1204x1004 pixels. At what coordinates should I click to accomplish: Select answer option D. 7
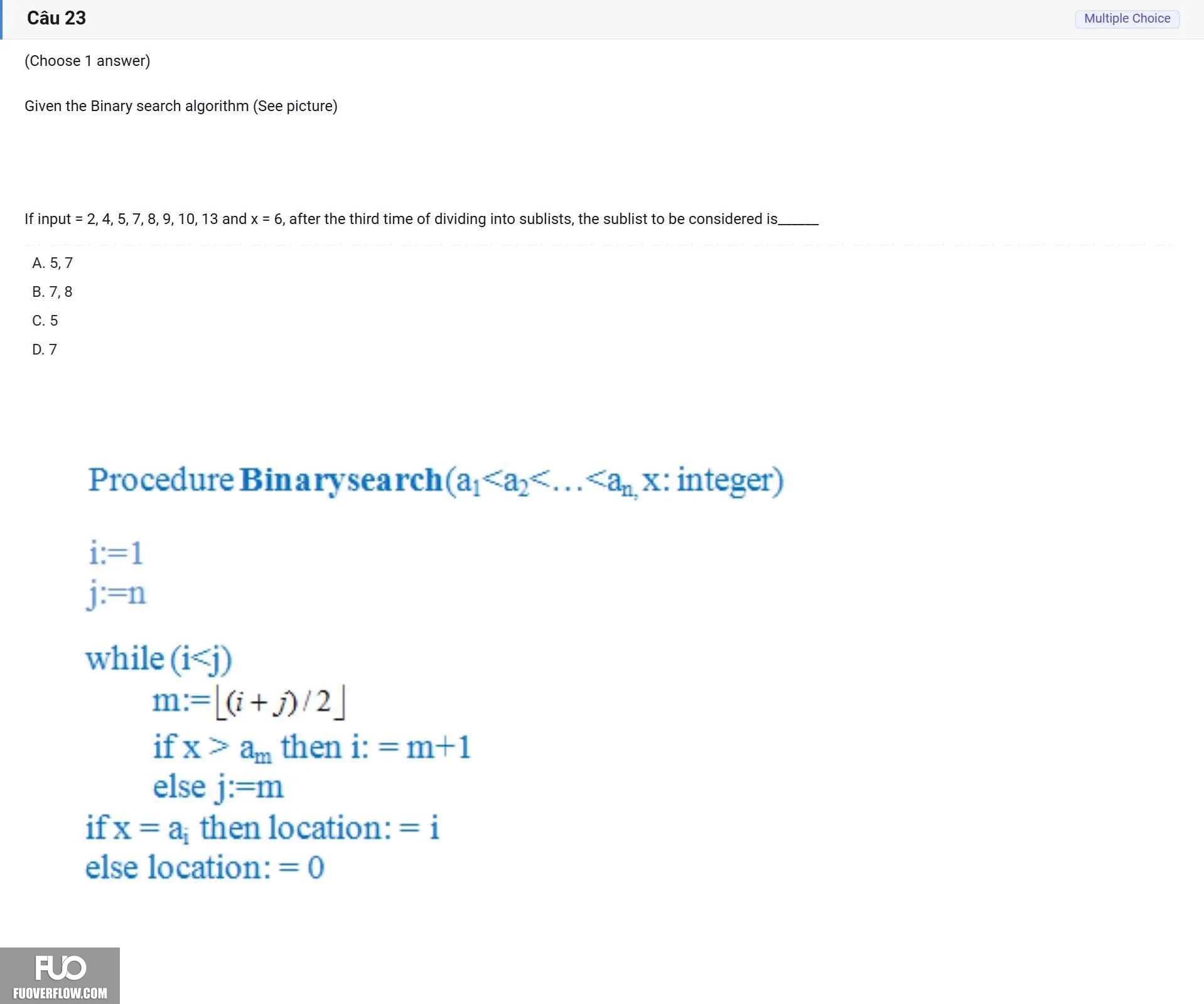(x=45, y=350)
